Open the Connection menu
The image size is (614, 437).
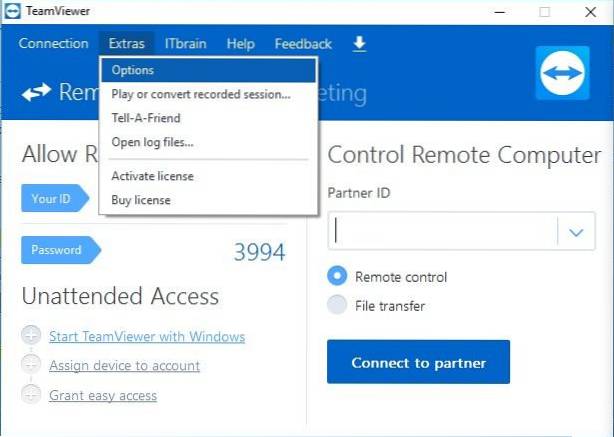(x=53, y=43)
